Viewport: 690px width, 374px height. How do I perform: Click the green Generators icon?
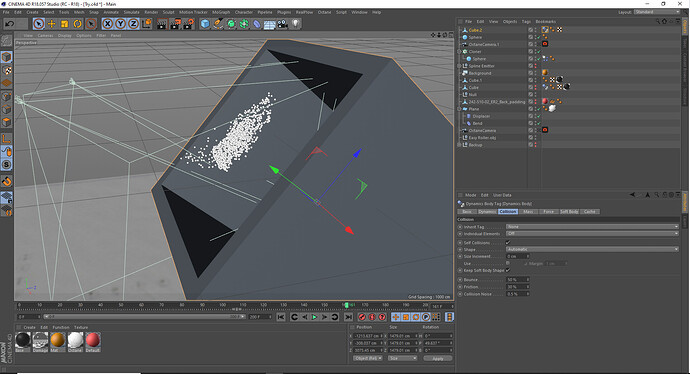[231, 24]
